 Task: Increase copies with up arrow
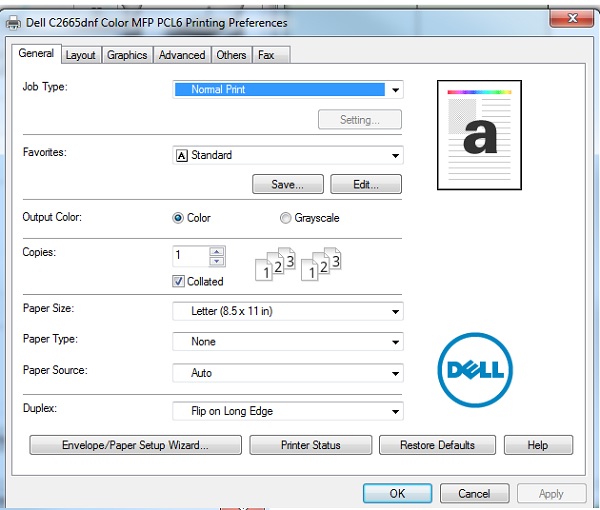(217, 251)
